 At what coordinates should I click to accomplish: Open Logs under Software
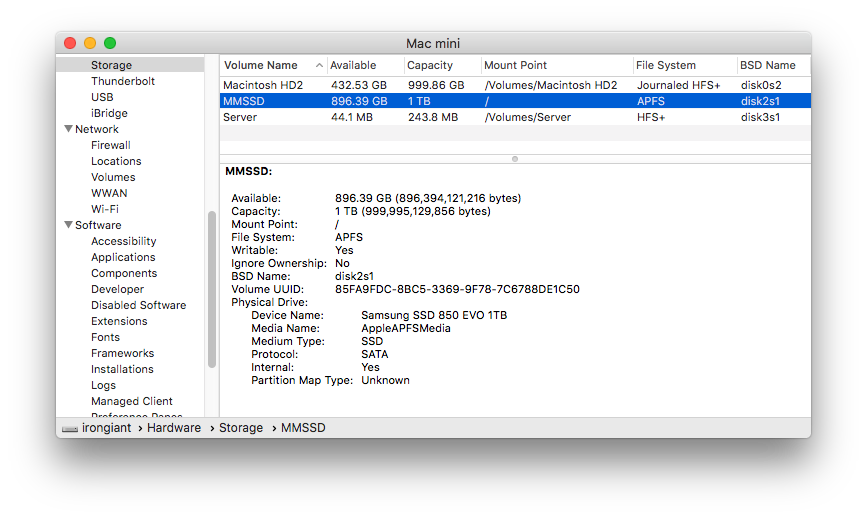(x=103, y=385)
